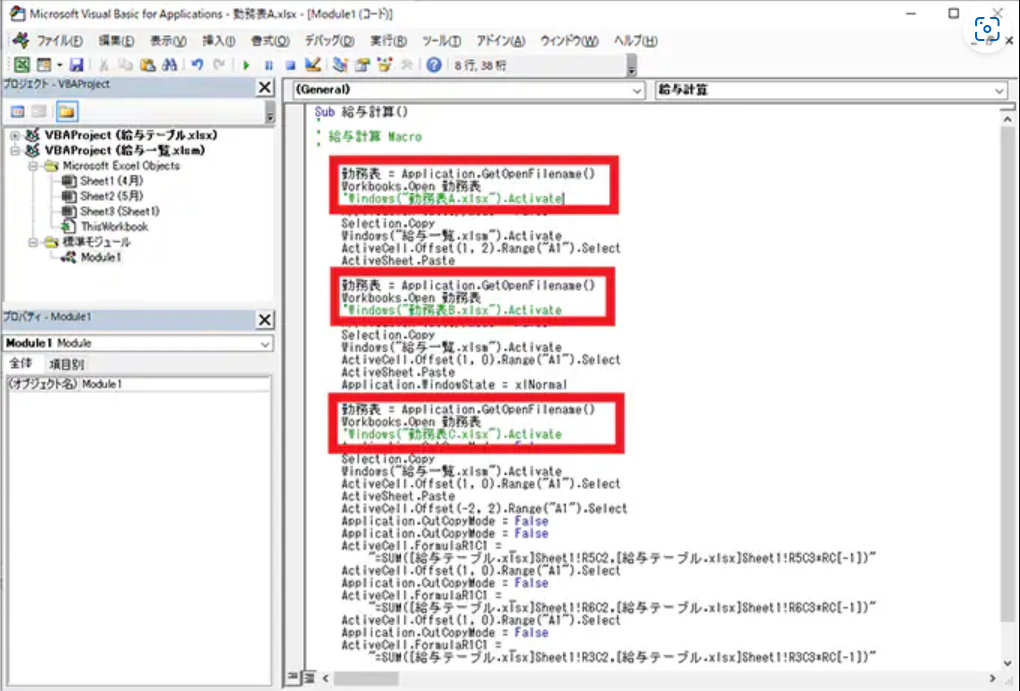Close the Properties pane
Screen dimensions: 1020x691
pyautogui.click(x=265, y=319)
